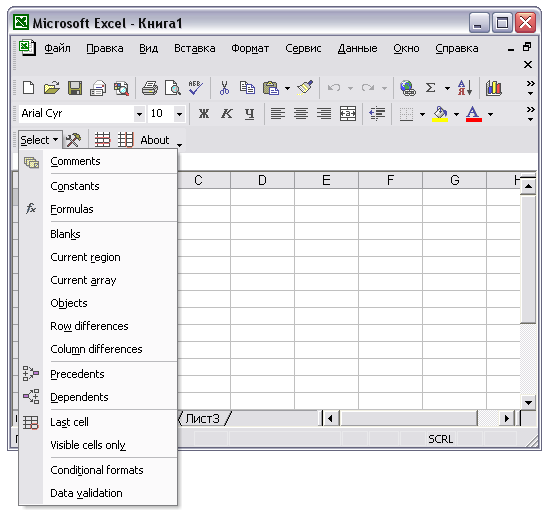Image resolution: width=546 pixels, height=512 pixels.
Task: Open Print Preview from the toolbar
Action: point(173,88)
